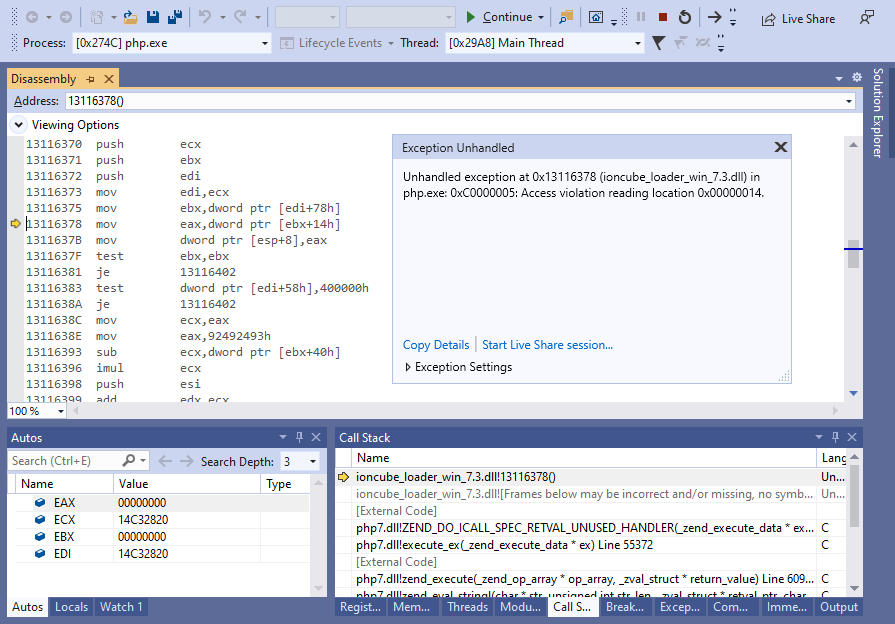This screenshot has height=624, width=895.
Task: Collapse the Viewing Options chevron
Action: [x=18, y=125]
